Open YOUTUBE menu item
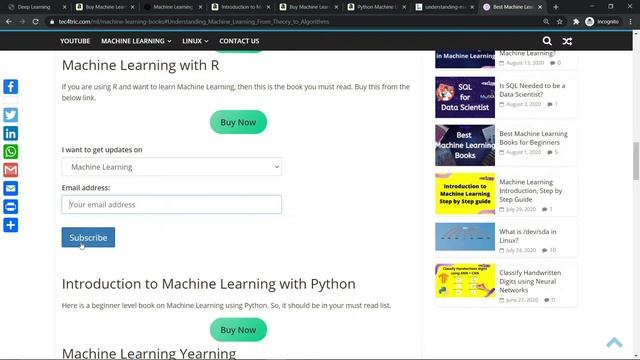The height and width of the screenshot is (360, 640). (75, 41)
